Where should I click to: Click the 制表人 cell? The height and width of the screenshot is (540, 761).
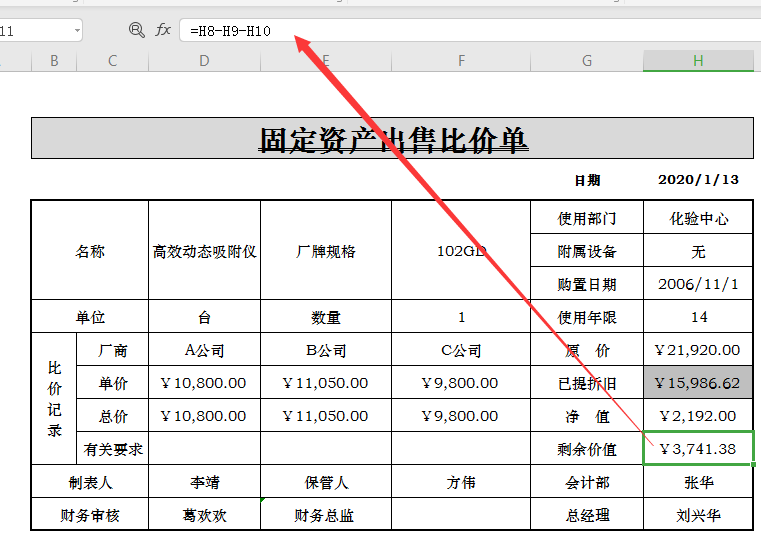click(90, 482)
